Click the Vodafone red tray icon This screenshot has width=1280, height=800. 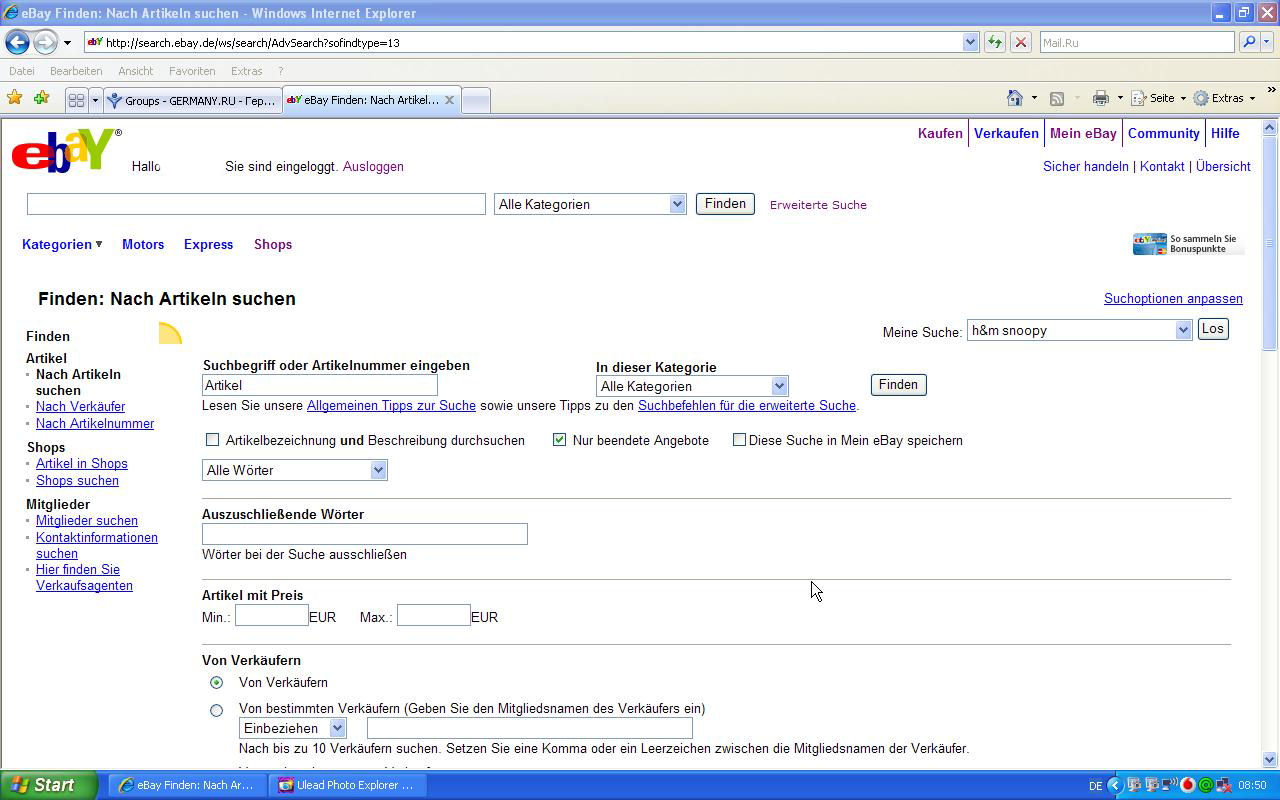(x=1188, y=785)
